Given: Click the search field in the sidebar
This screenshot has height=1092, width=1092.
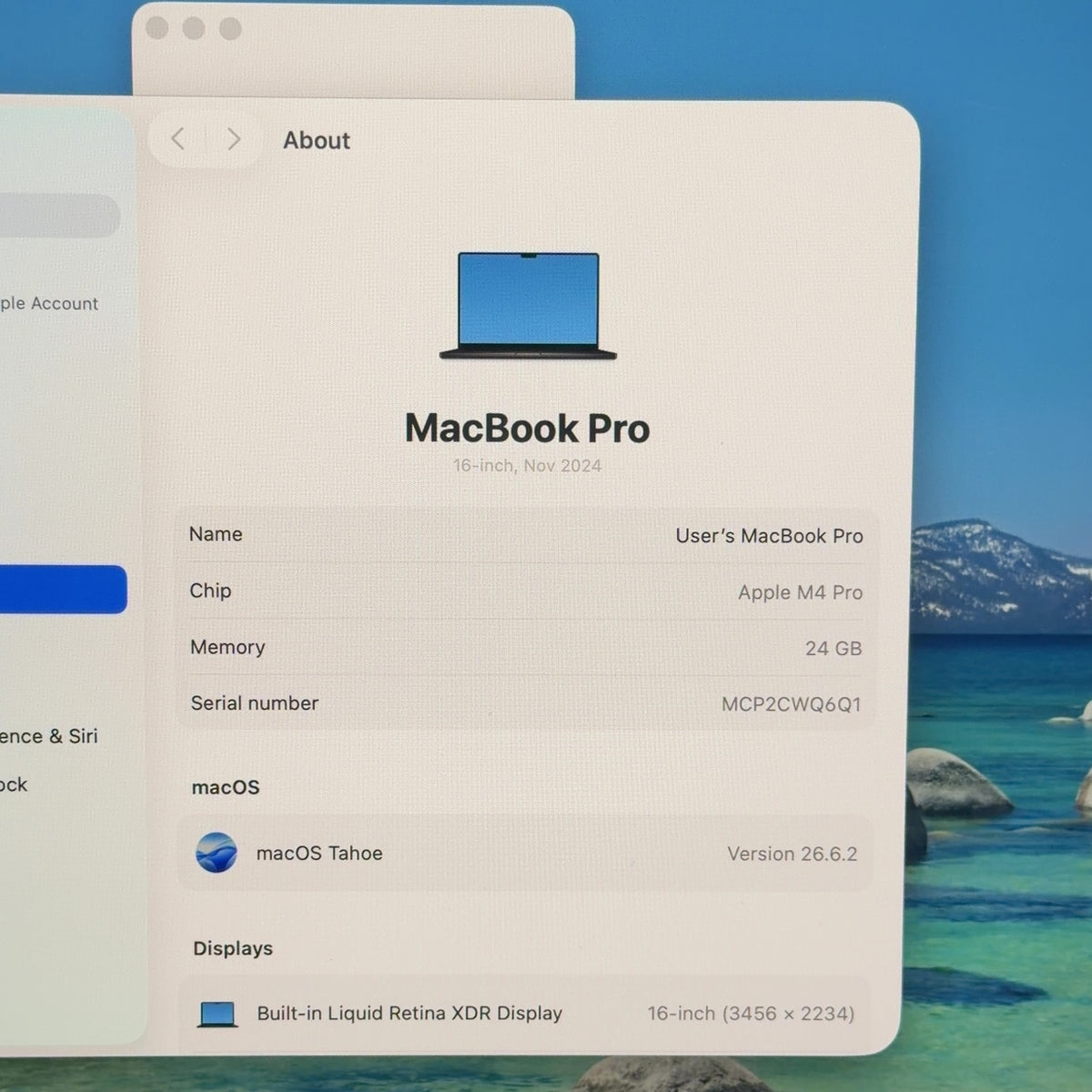Looking at the screenshot, I should [x=58, y=216].
